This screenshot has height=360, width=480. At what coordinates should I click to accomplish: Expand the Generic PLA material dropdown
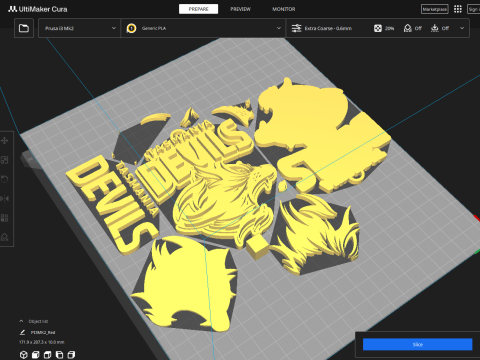pyautogui.click(x=203, y=28)
